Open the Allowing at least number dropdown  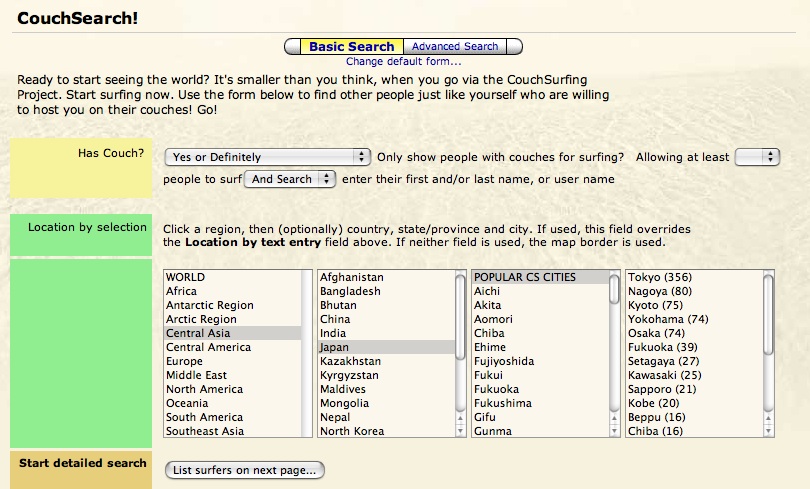[757, 157]
